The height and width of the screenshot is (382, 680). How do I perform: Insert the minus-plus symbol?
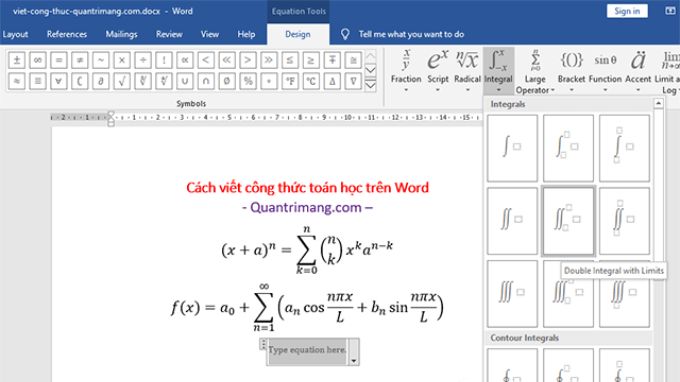pos(332,60)
